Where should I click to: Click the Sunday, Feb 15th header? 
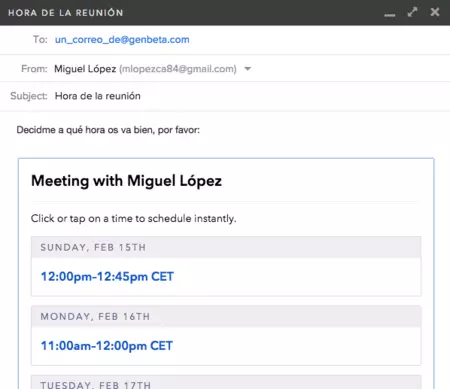click(226, 247)
